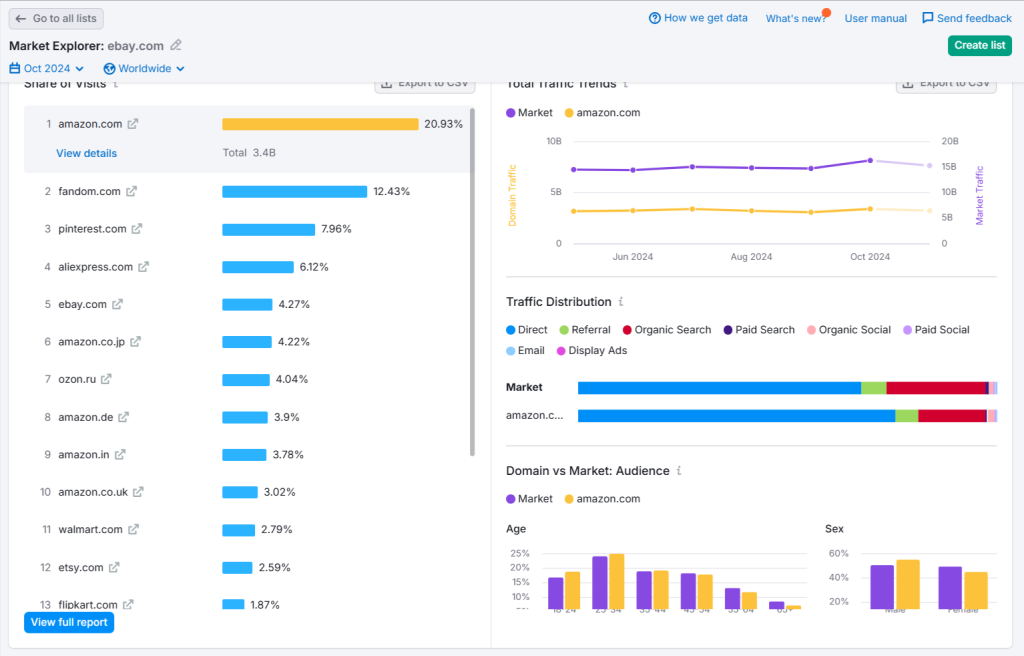
Task: Select aliexpress.com row name
Action: point(95,267)
